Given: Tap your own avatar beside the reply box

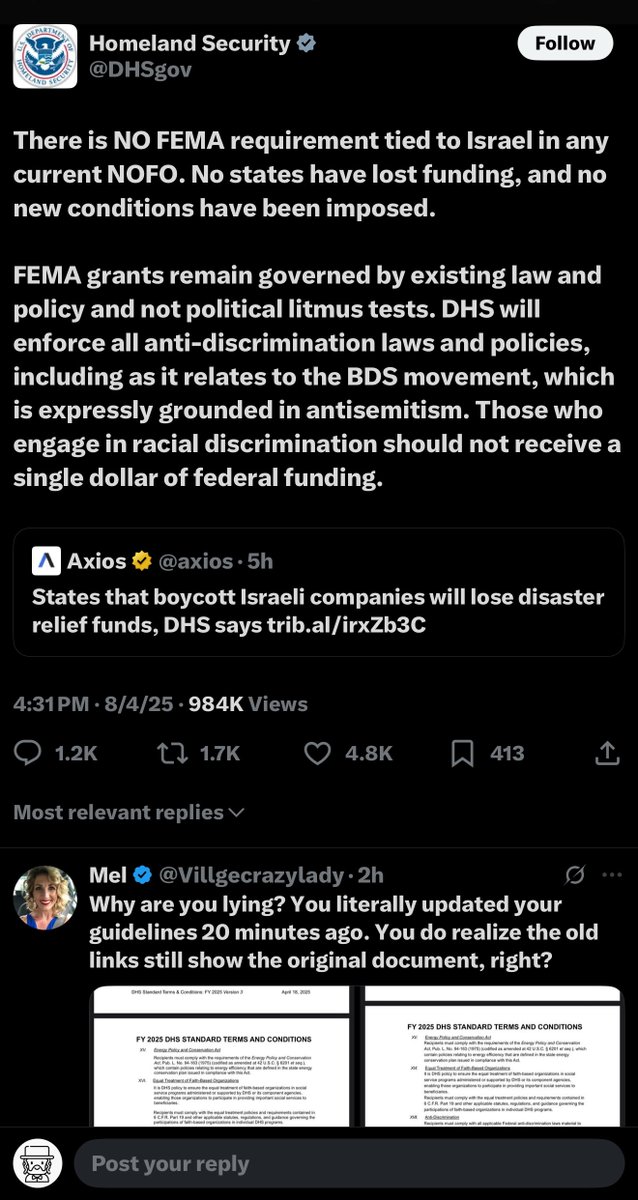Looking at the screenshot, I should pos(38,1163).
